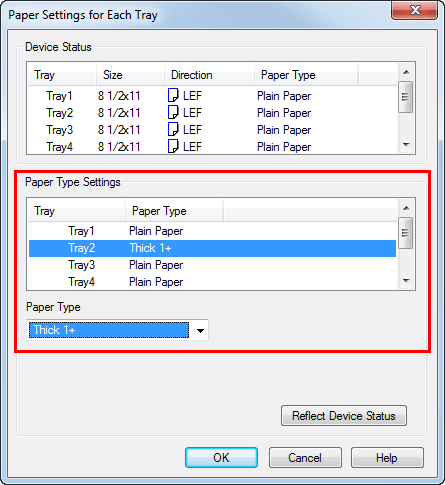Click the Paper Type Settings scrollbar thumb
The width and height of the screenshot is (445, 485).
(406, 233)
